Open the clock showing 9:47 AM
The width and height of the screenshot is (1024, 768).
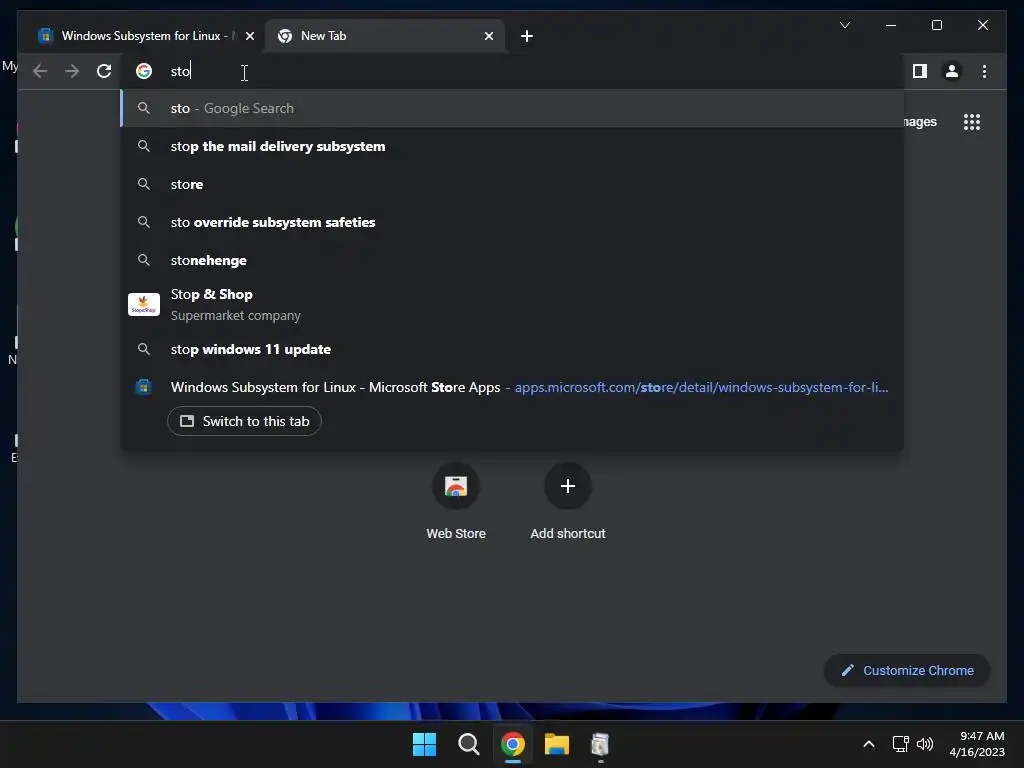(977, 744)
